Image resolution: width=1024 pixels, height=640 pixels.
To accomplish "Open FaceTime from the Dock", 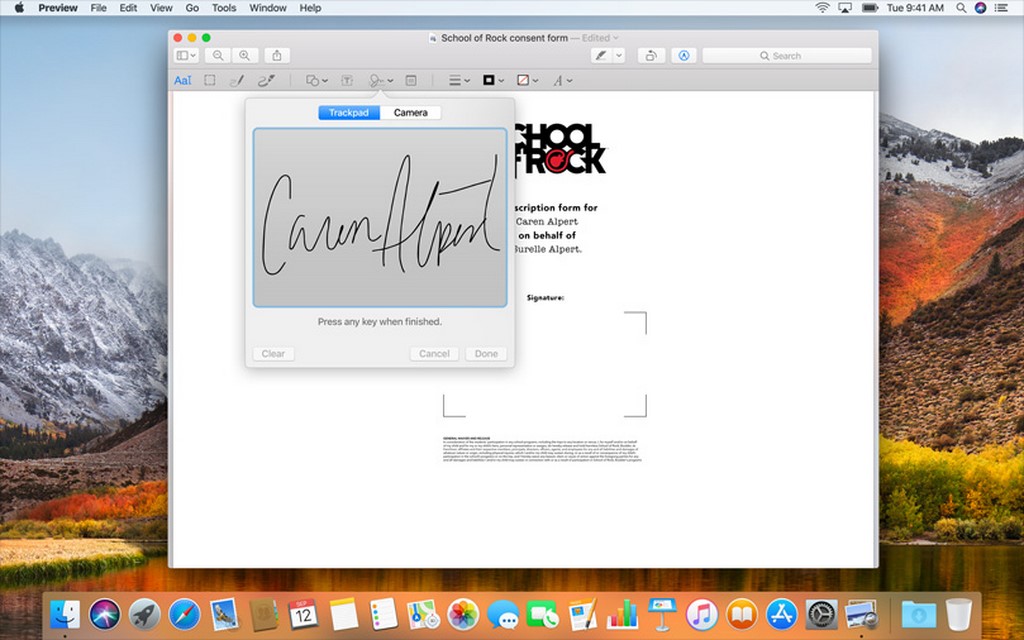I will pos(543,615).
